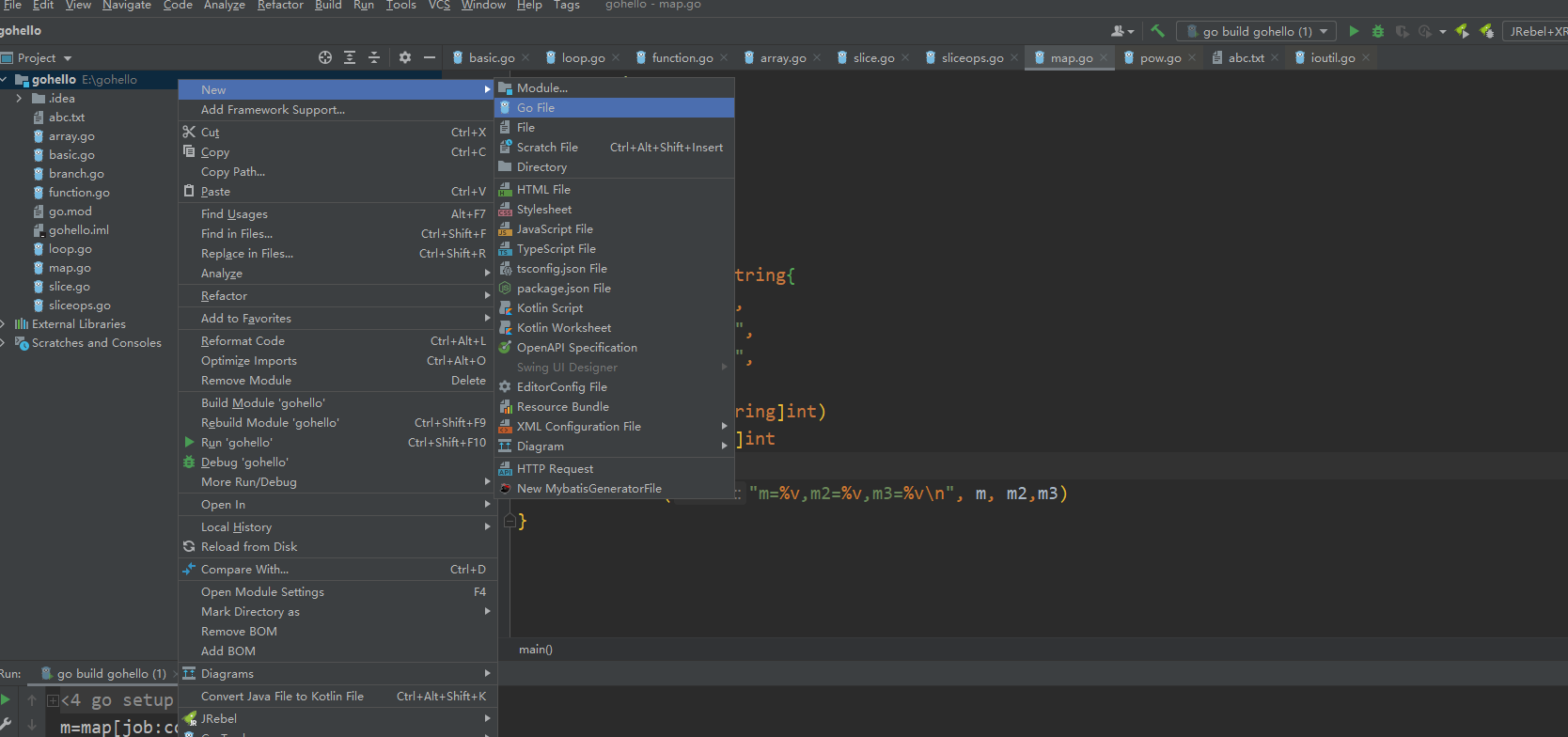Screen dimensions: 1568x737
Task: Click Find in Files... in context menu
Action: (x=337, y=234)
